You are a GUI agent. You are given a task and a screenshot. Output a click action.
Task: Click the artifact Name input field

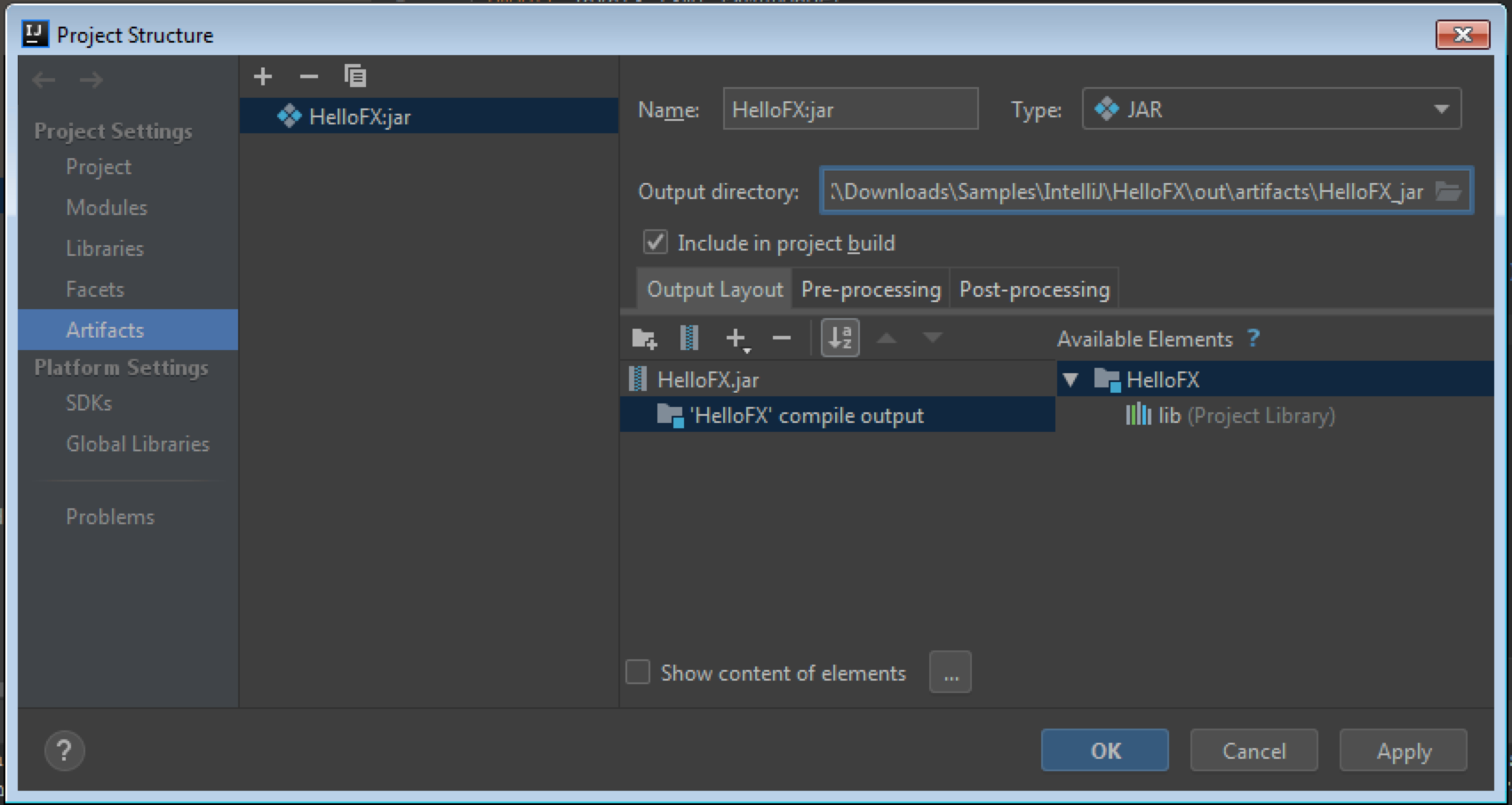tap(850, 109)
